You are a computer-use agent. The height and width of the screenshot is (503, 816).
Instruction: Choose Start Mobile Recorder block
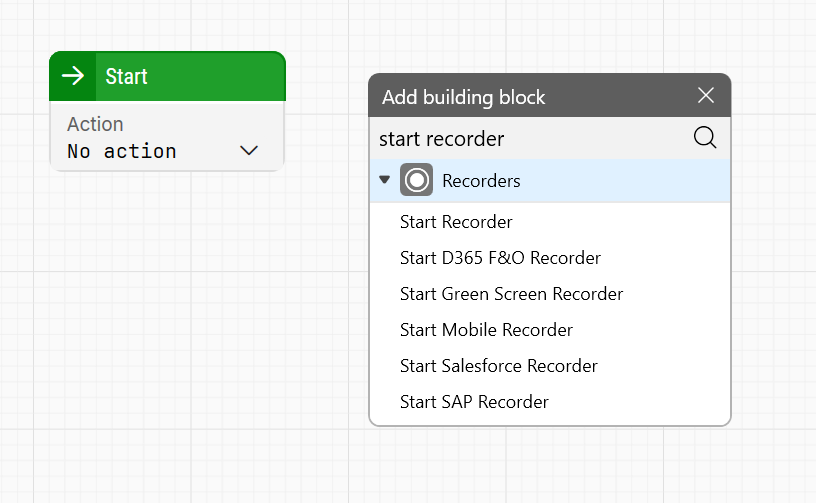coord(486,330)
